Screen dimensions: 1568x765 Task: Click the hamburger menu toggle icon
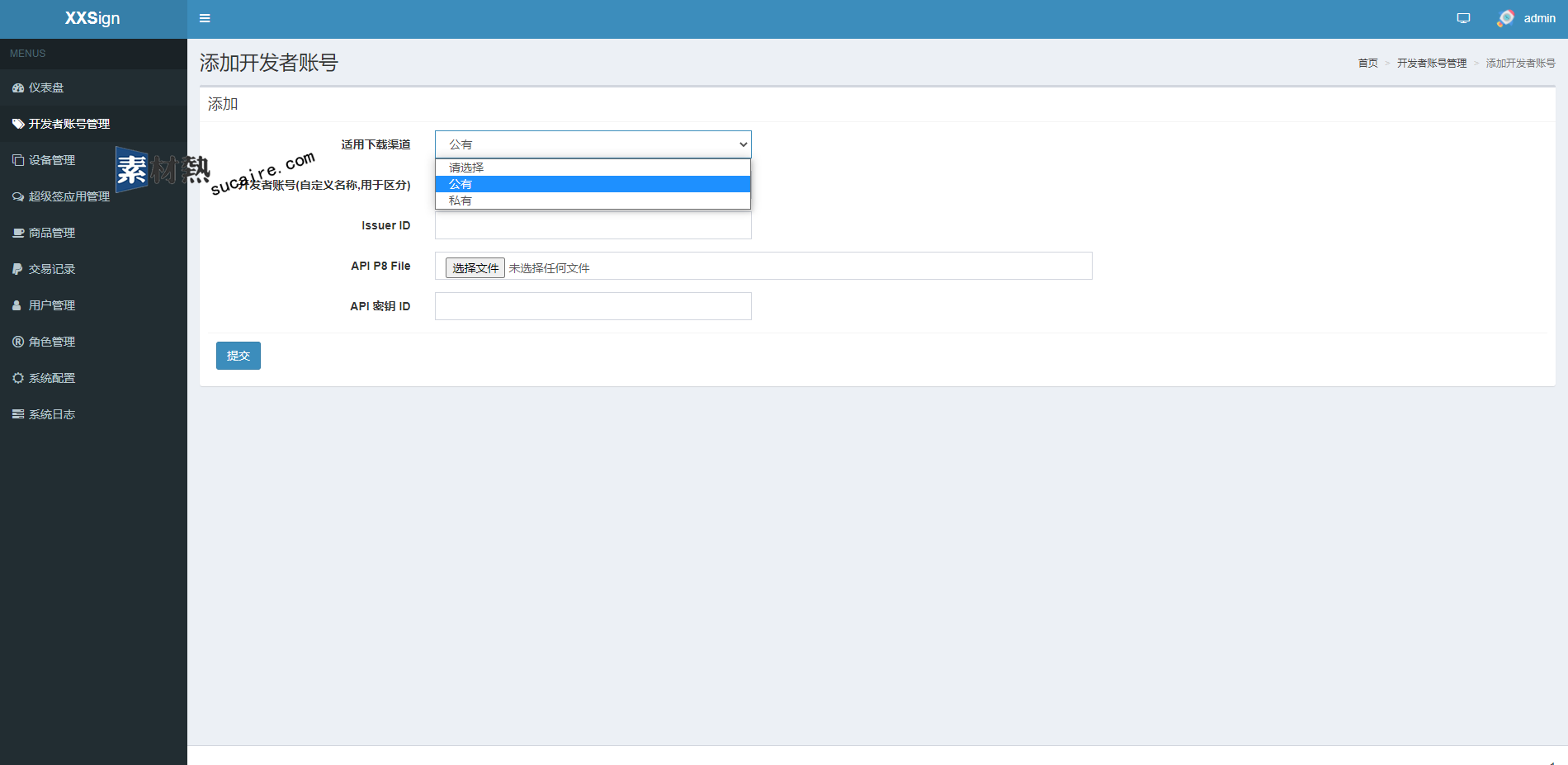pos(205,18)
